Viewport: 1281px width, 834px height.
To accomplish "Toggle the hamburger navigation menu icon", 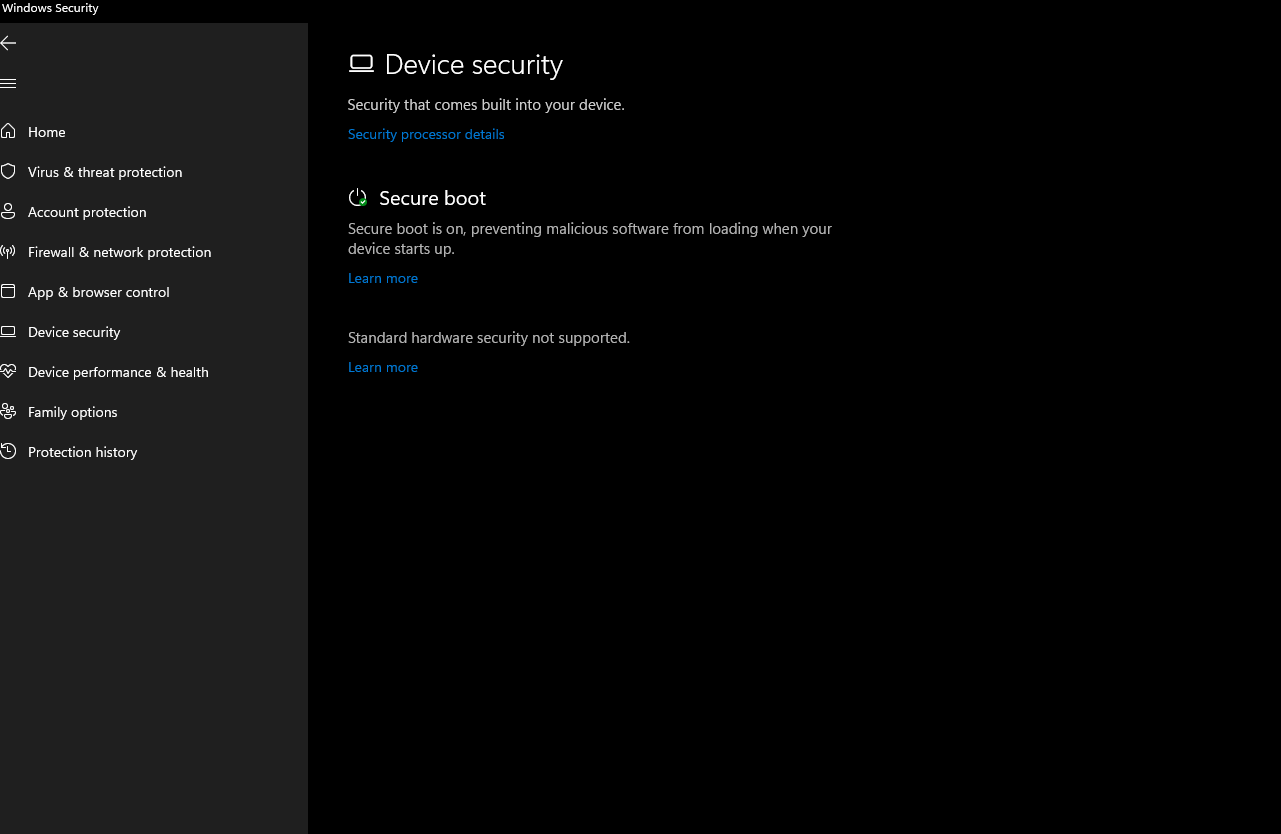I will click(x=8, y=83).
